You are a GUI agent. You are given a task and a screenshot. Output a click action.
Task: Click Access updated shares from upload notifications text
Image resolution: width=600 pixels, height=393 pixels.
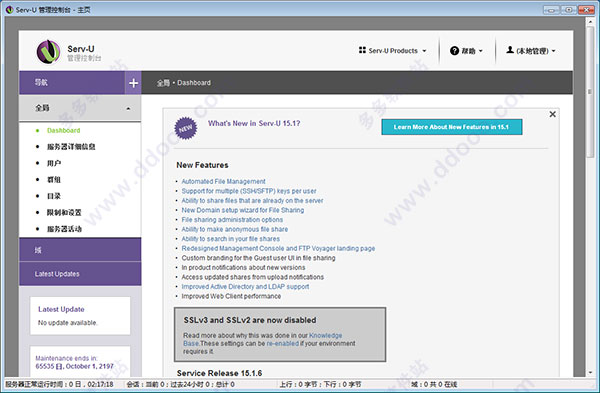[x=253, y=277]
